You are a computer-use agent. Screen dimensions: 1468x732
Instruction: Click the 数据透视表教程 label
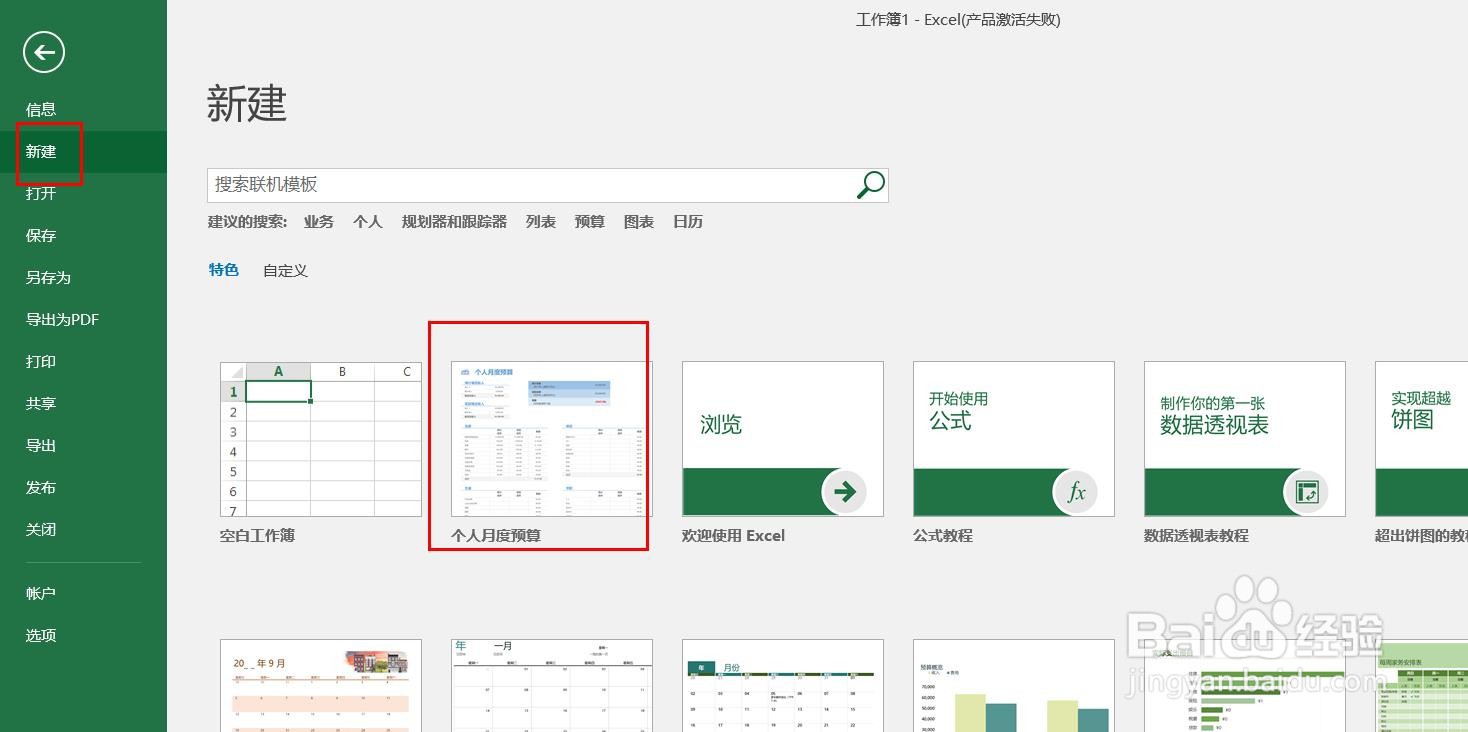coord(1196,536)
